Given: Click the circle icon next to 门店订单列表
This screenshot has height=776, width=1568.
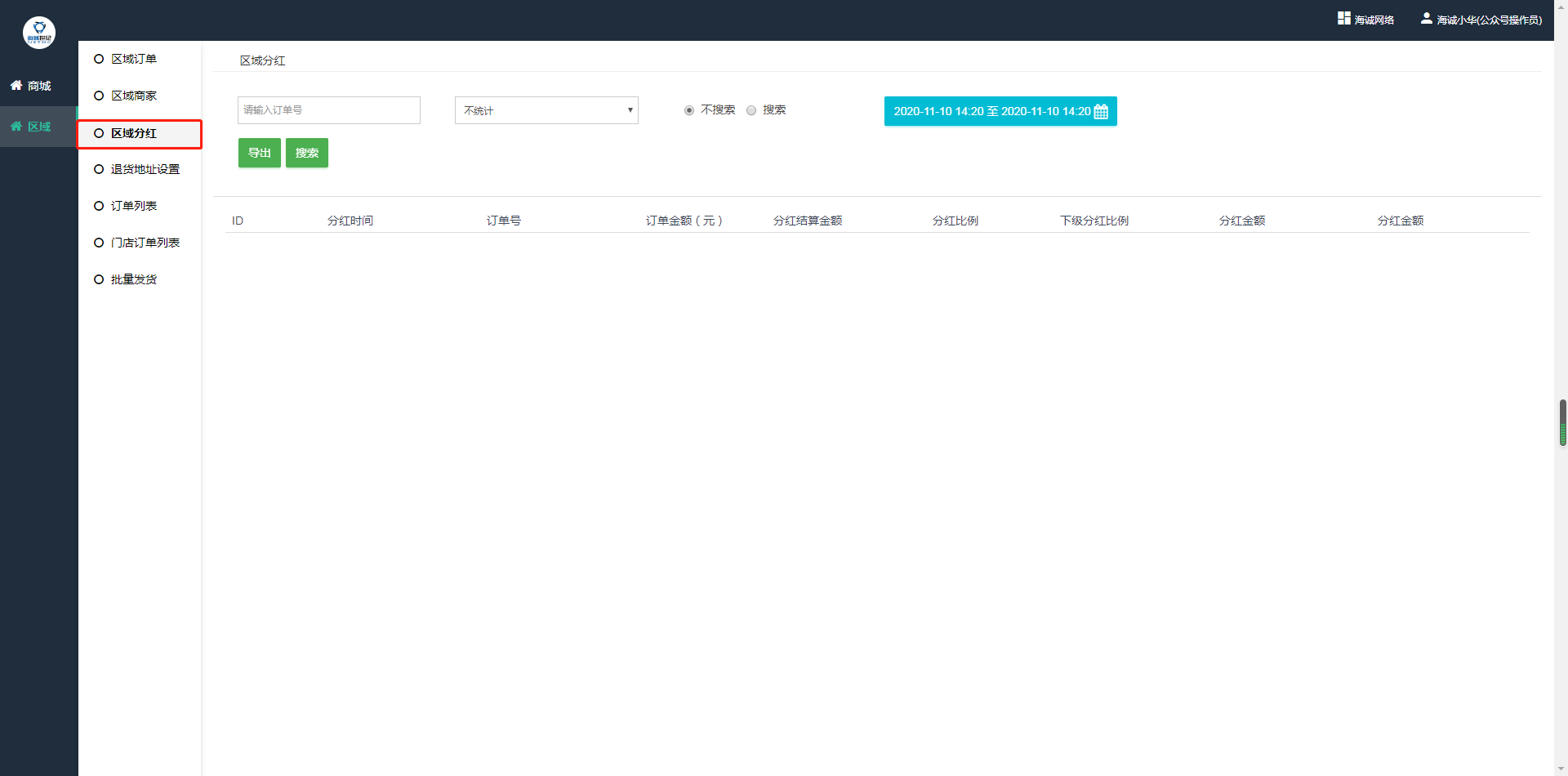Looking at the screenshot, I should 99,243.
